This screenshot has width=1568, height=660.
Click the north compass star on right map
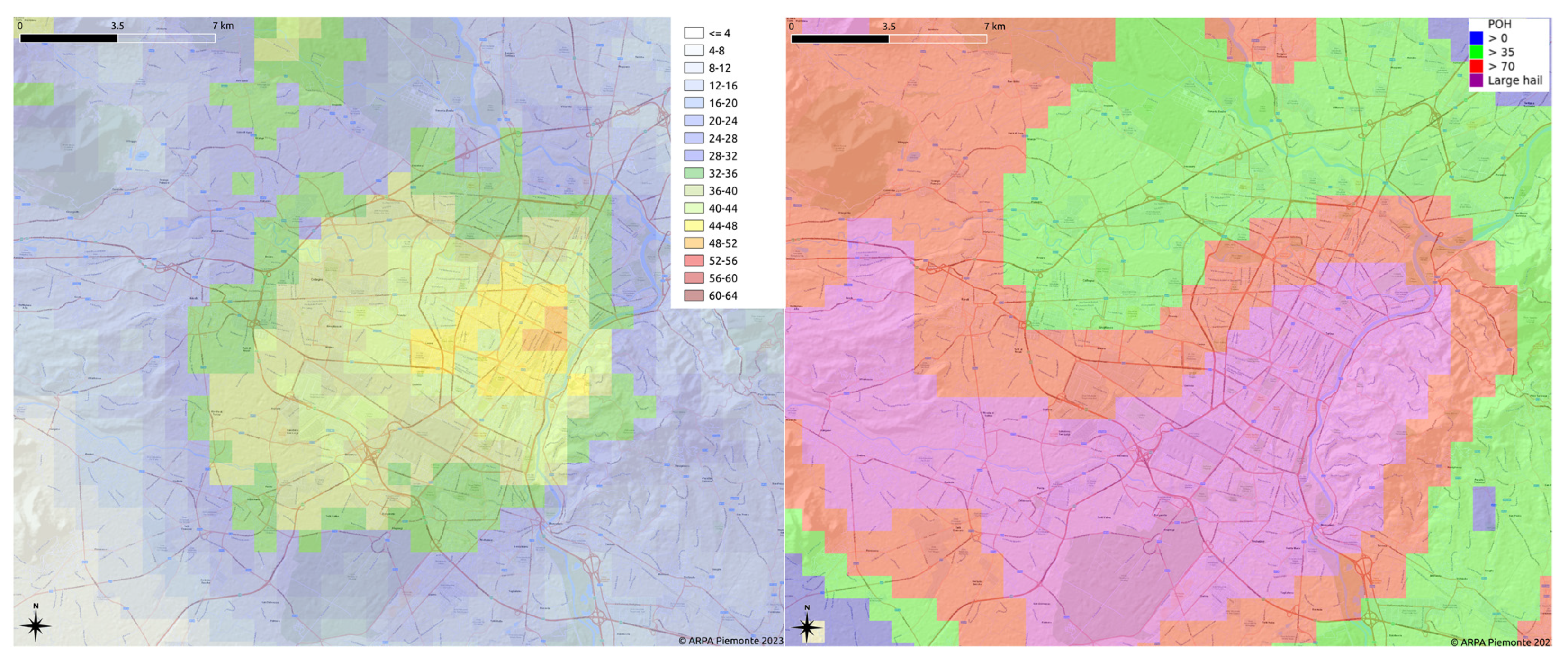point(807,626)
